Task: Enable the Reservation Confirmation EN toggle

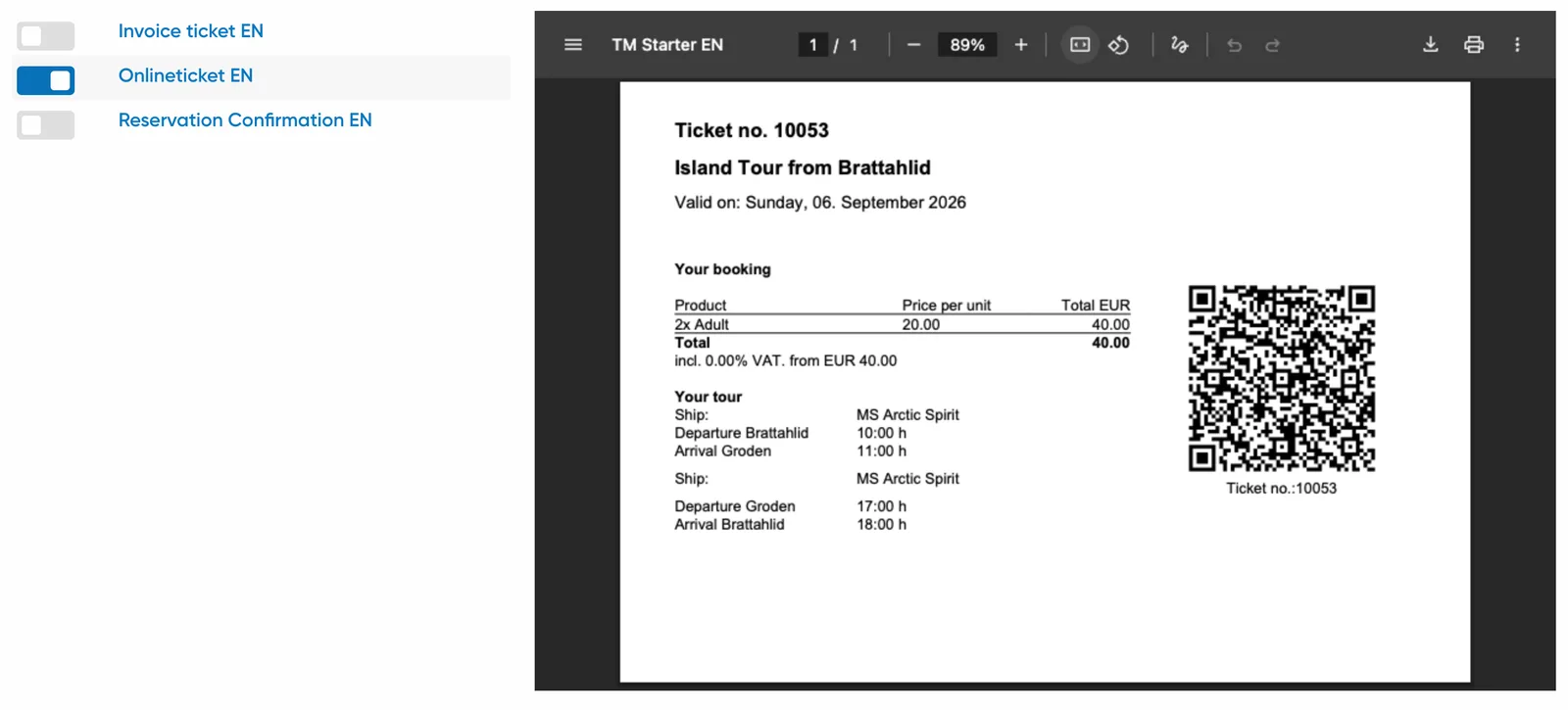Action: 46,125
